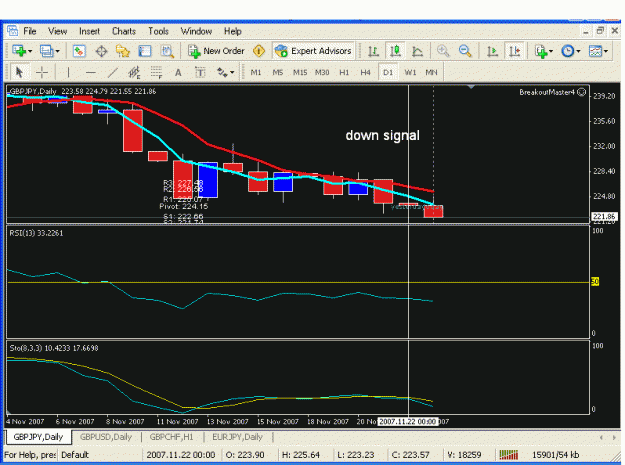Screen dimensions: 625x465
Task: Switch to H1 timeframe
Action: click(344, 73)
